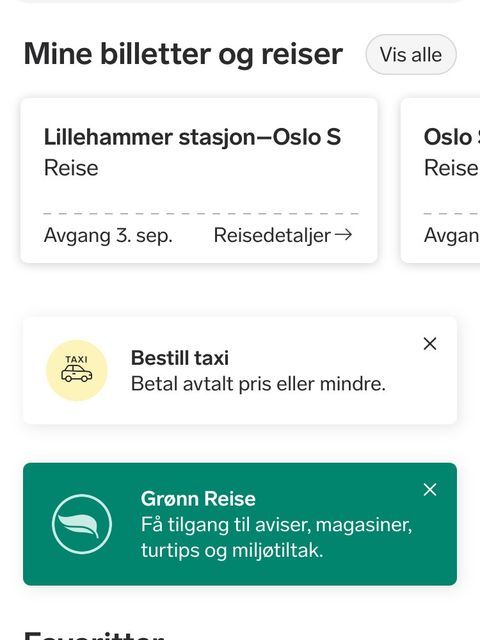This screenshot has height=640, width=480.
Task: Click the cut-off Favoritter heading
Action: (94, 635)
